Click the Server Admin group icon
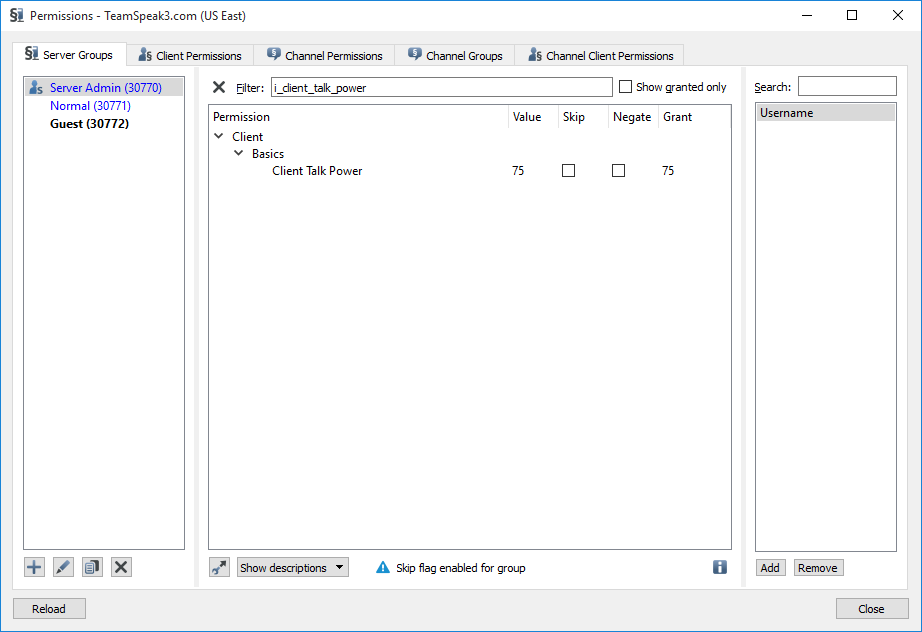Image resolution: width=922 pixels, height=632 pixels. pos(36,88)
